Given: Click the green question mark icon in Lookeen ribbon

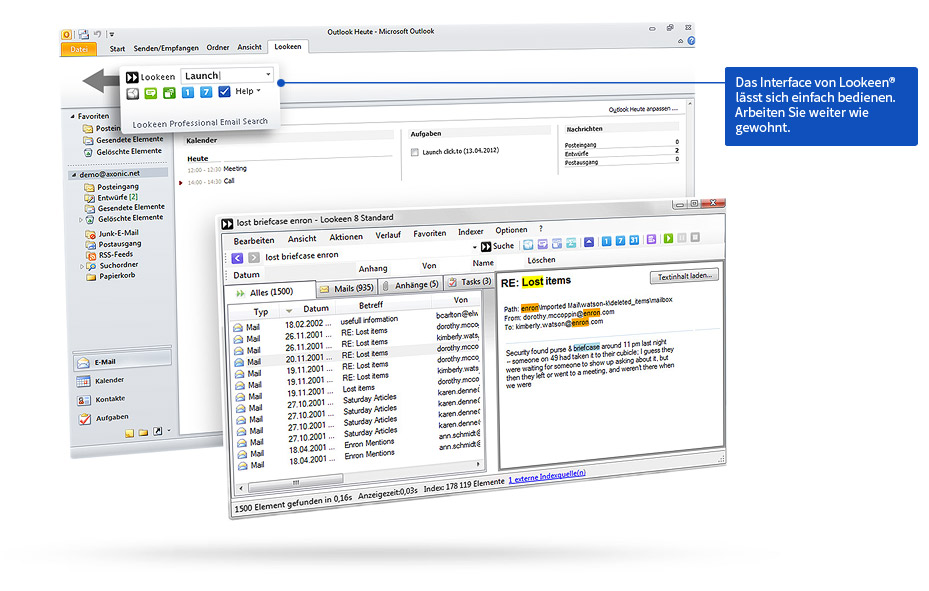Looking at the screenshot, I should (x=169, y=93).
